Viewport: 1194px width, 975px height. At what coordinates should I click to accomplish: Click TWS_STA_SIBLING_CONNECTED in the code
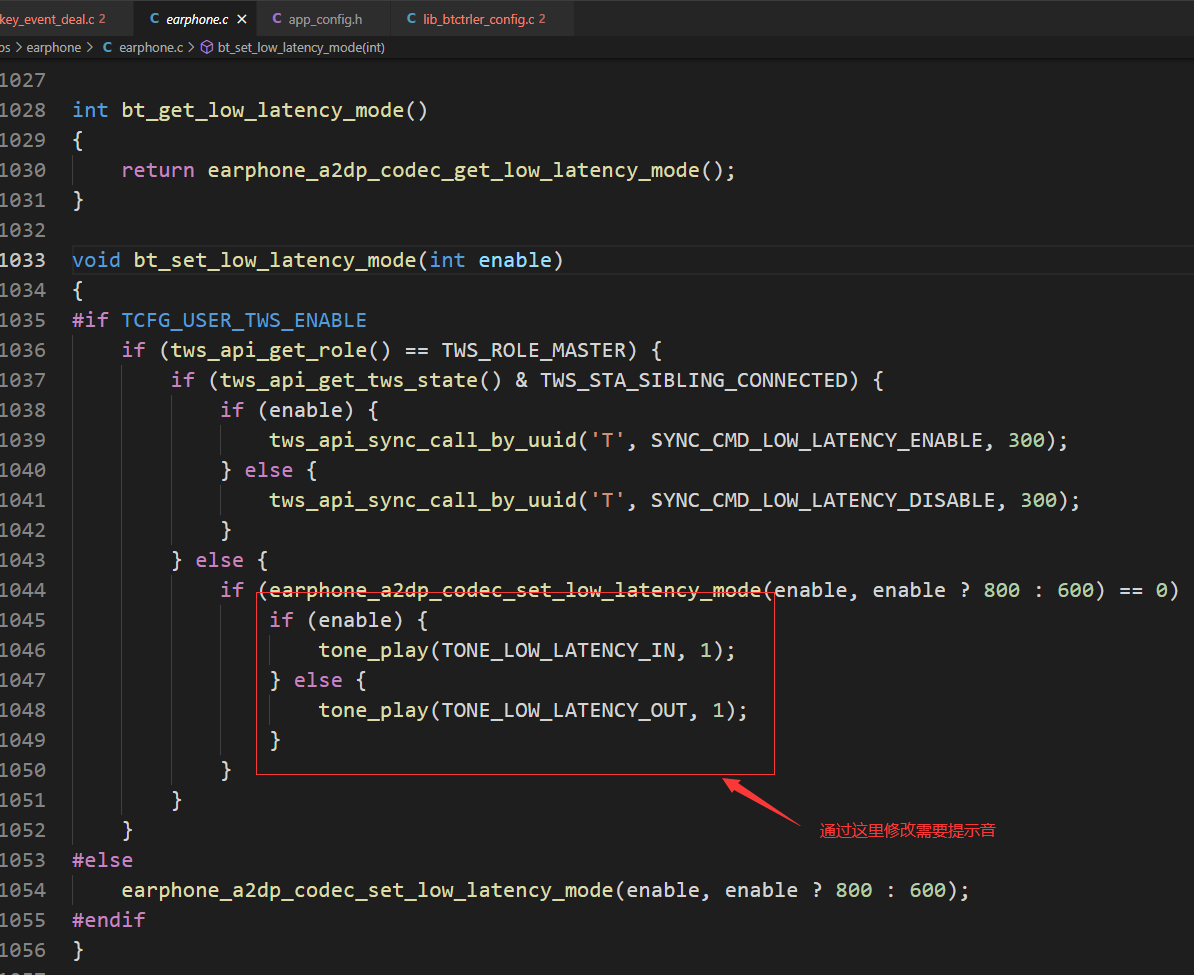[694, 380]
